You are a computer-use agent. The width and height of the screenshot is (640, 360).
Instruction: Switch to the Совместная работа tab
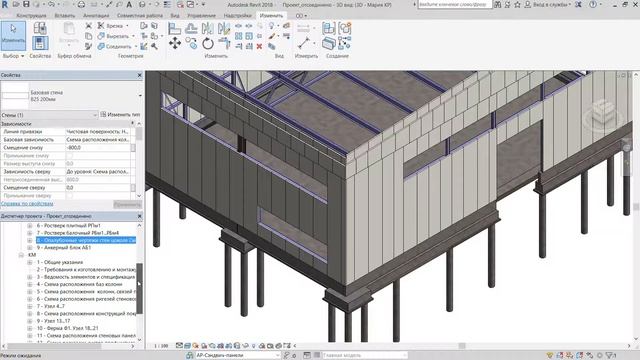[140, 16]
